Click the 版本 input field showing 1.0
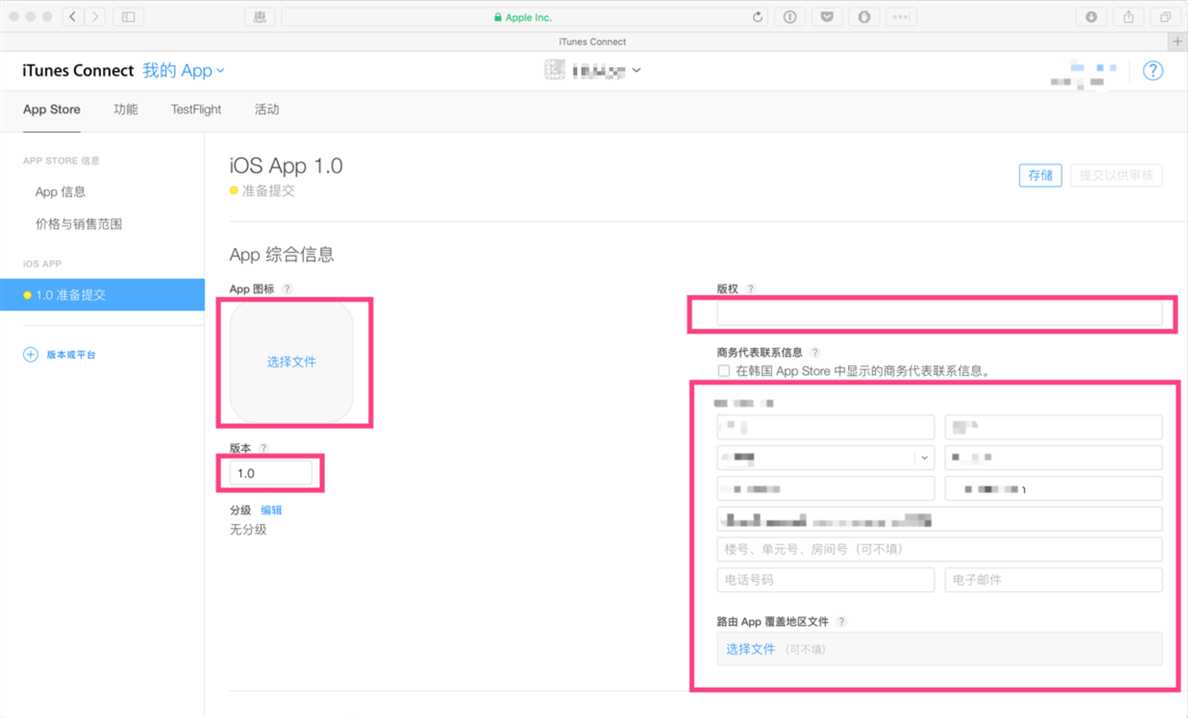 click(x=270, y=473)
